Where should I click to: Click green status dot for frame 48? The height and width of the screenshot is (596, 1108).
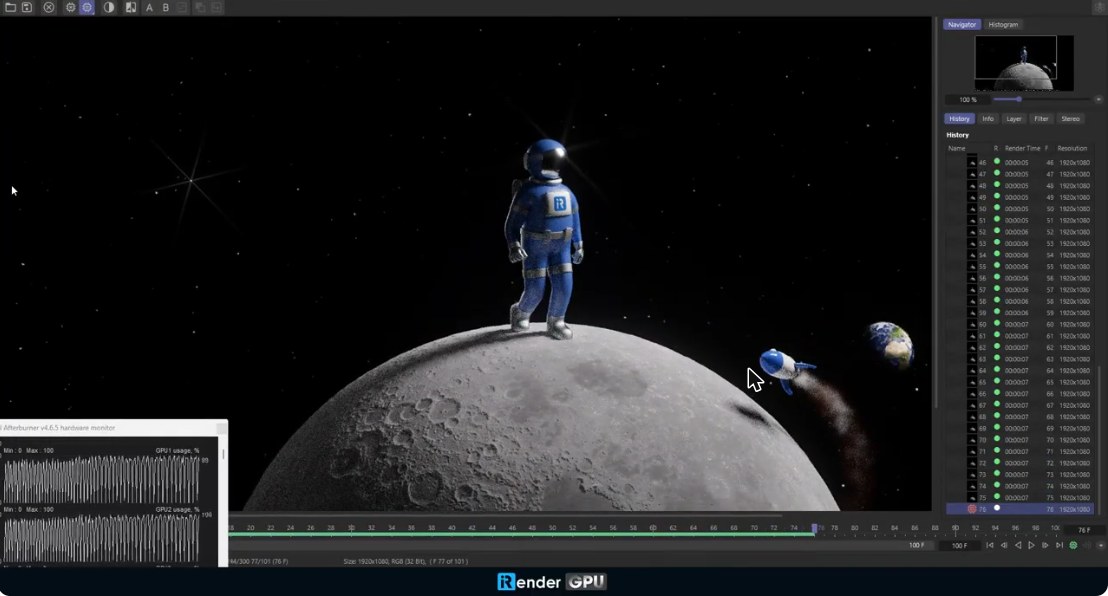click(x=997, y=185)
